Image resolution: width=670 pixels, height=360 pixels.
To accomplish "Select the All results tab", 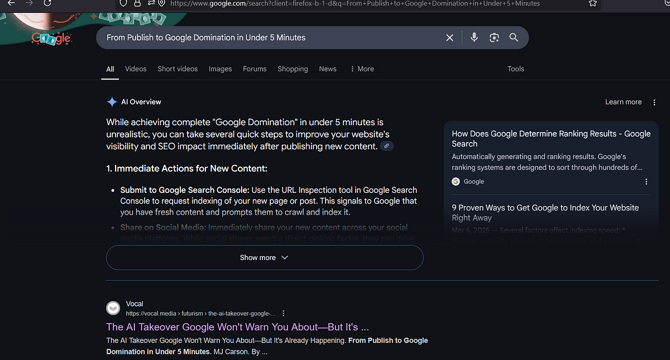I will (x=110, y=69).
